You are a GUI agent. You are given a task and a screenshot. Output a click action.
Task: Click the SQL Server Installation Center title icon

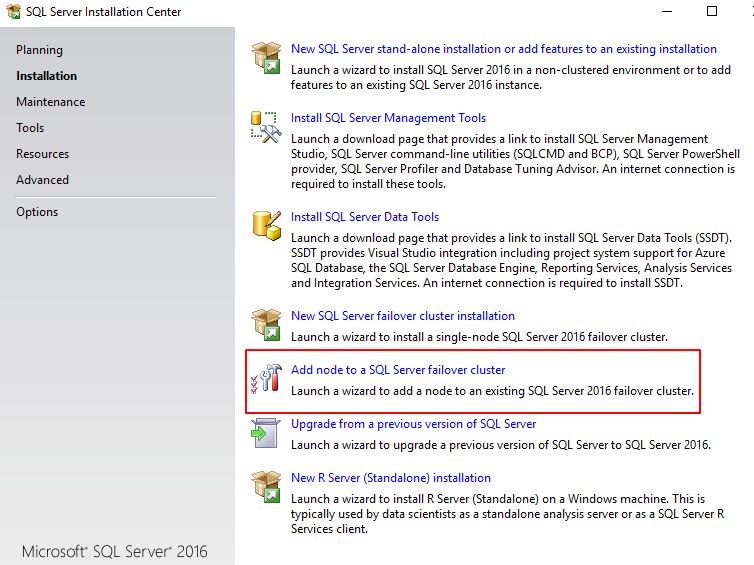pyautogui.click(x=13, y=12)
